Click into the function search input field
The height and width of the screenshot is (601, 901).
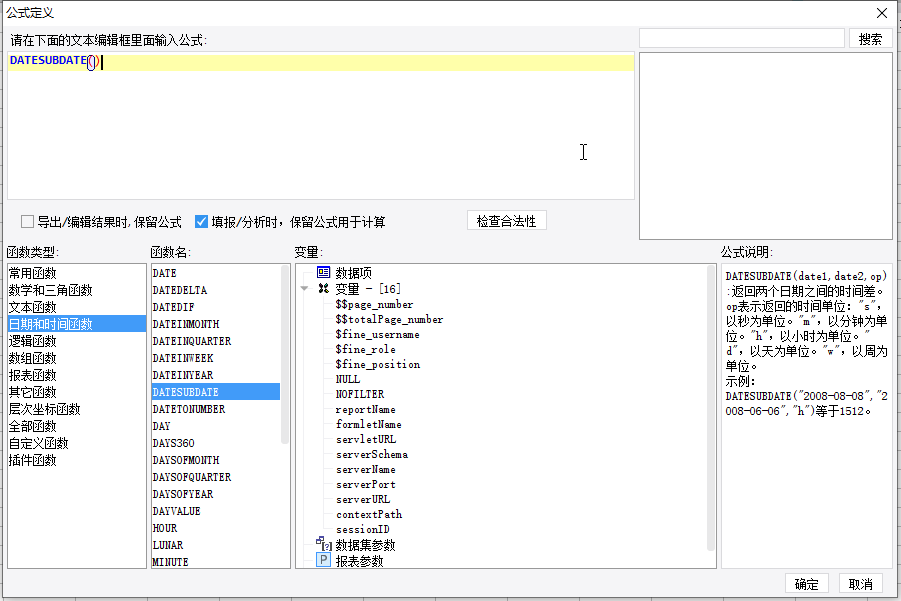(x=741, y=38)
